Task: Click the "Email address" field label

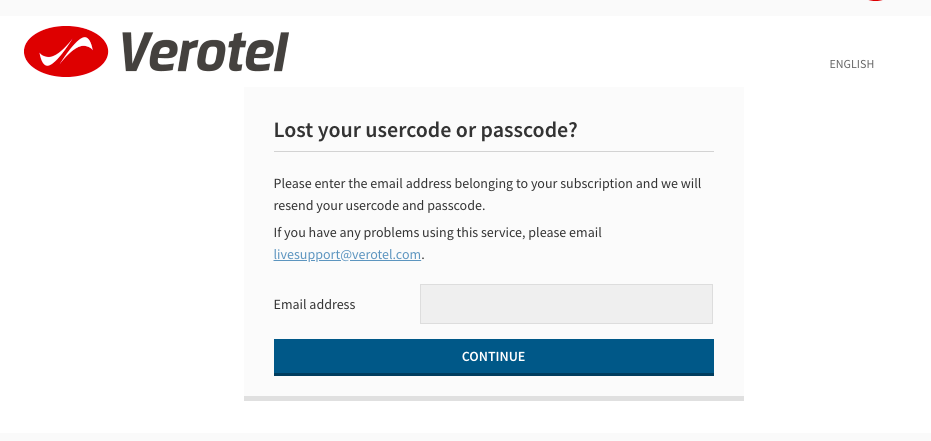Action: tap(314, 304)
